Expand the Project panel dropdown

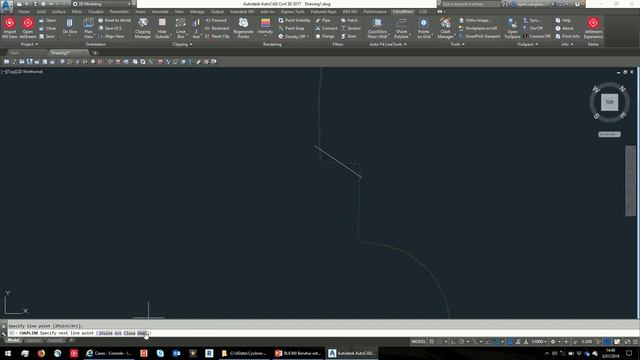[29, 44]
